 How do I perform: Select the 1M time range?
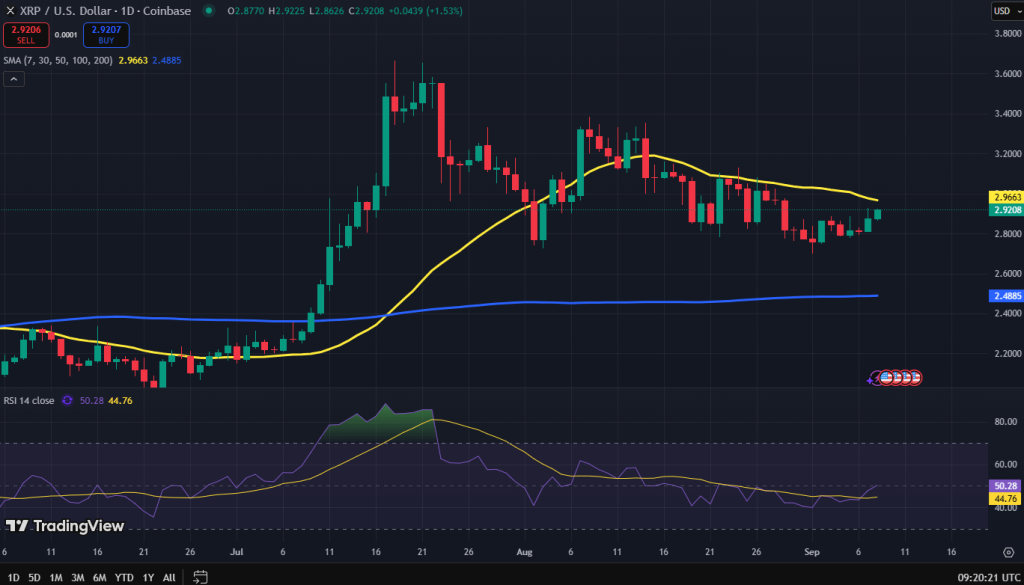tap(56, 577)
